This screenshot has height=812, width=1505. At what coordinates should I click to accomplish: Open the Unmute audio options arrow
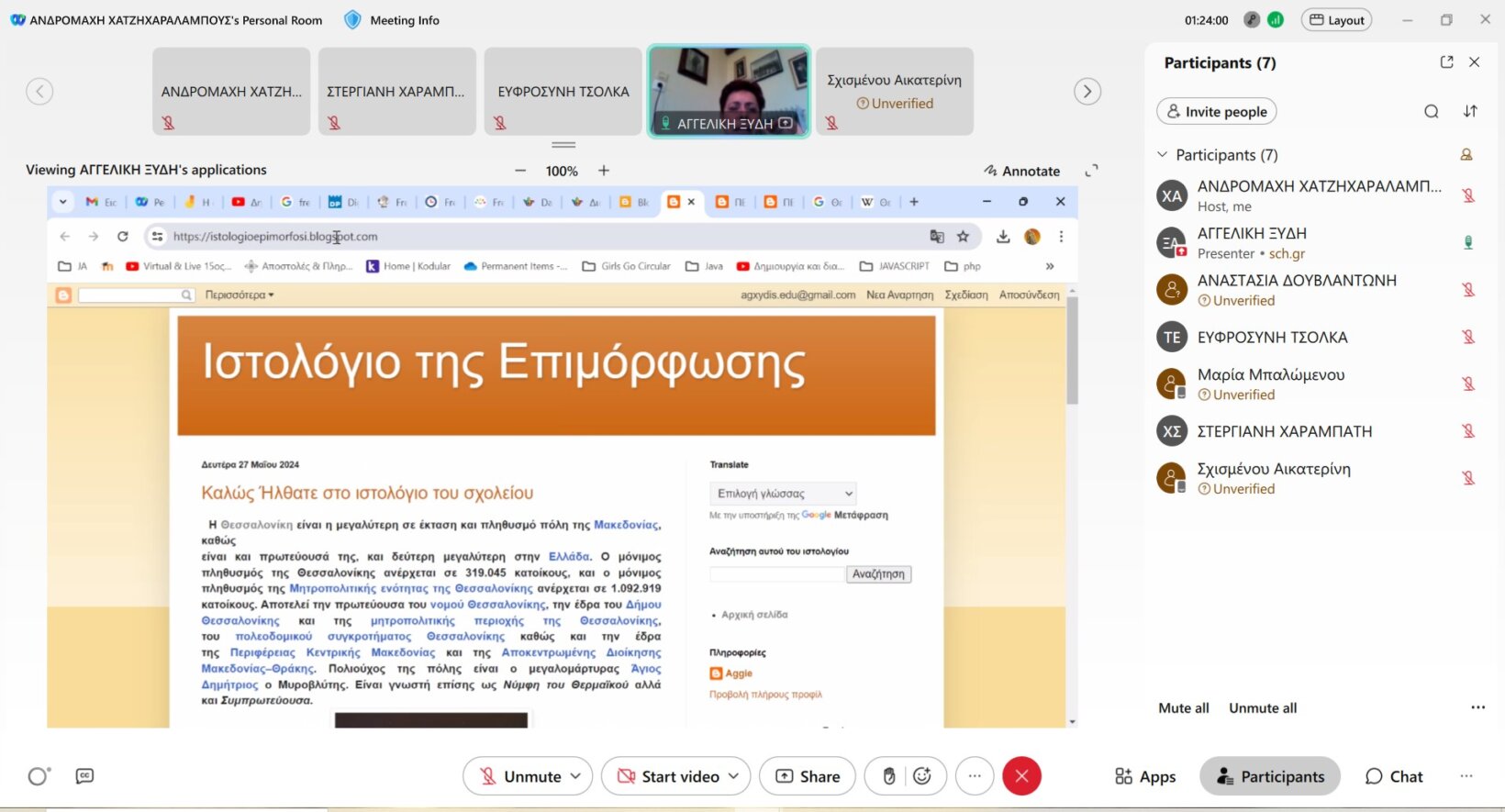[x=576, y=776]
